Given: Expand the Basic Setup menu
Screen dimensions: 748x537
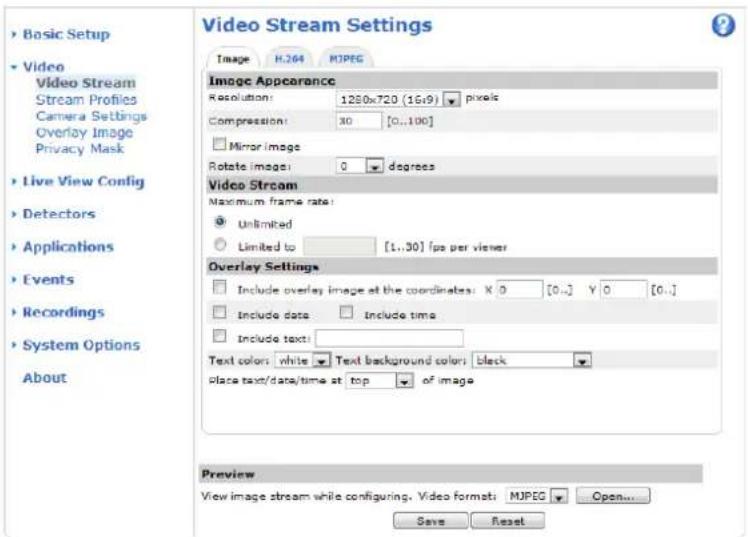Looking at the screenshot, I should 66,34.
